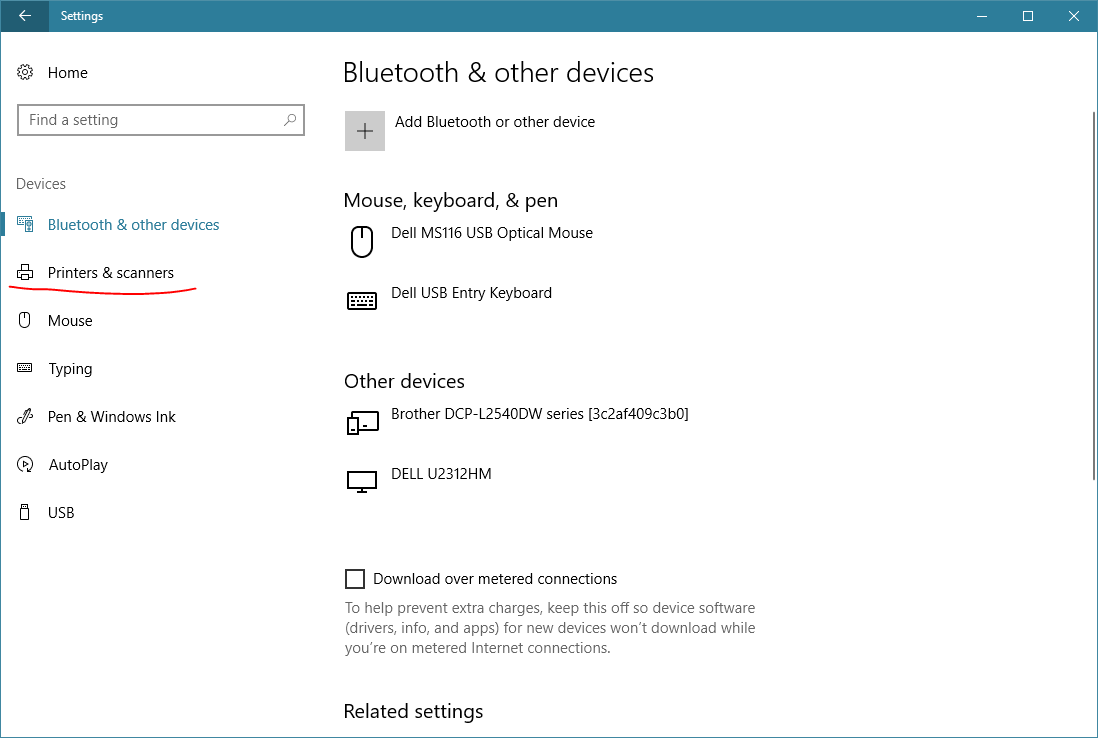Click the DELL U2312HM monitor icon

pos(362,482)
